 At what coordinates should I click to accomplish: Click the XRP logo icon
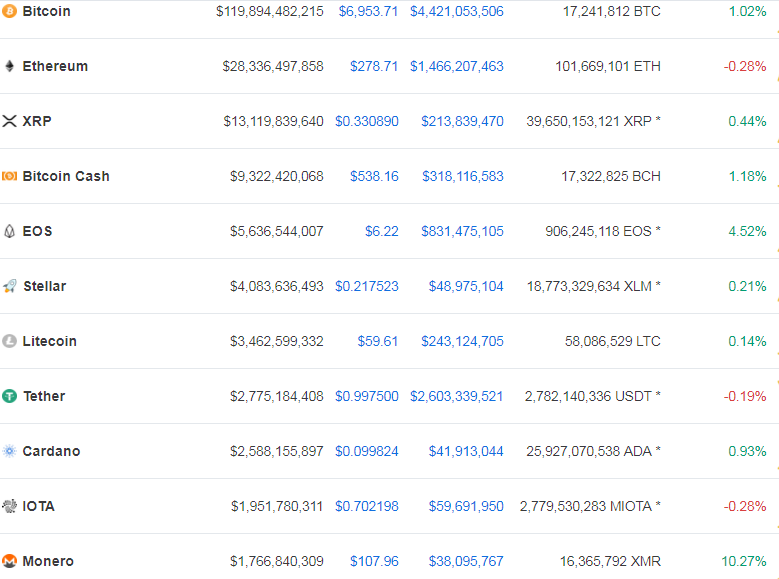(9, 121)
